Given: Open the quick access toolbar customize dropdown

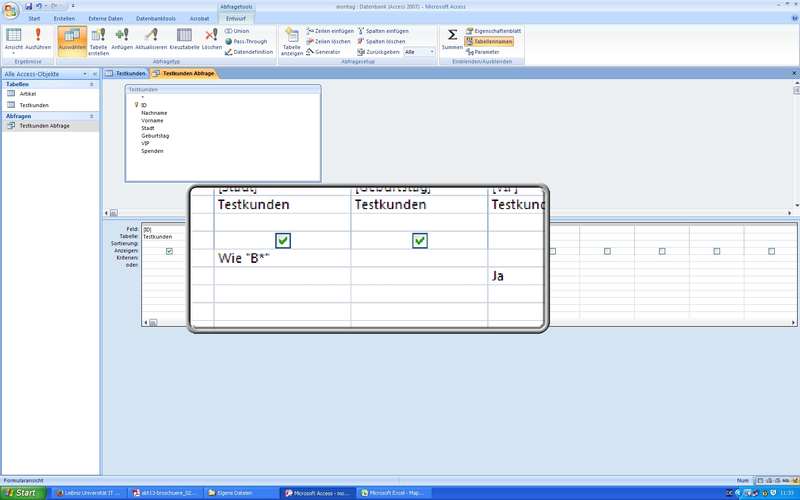Looking at the screenshot, I should [x=72, y=6].
